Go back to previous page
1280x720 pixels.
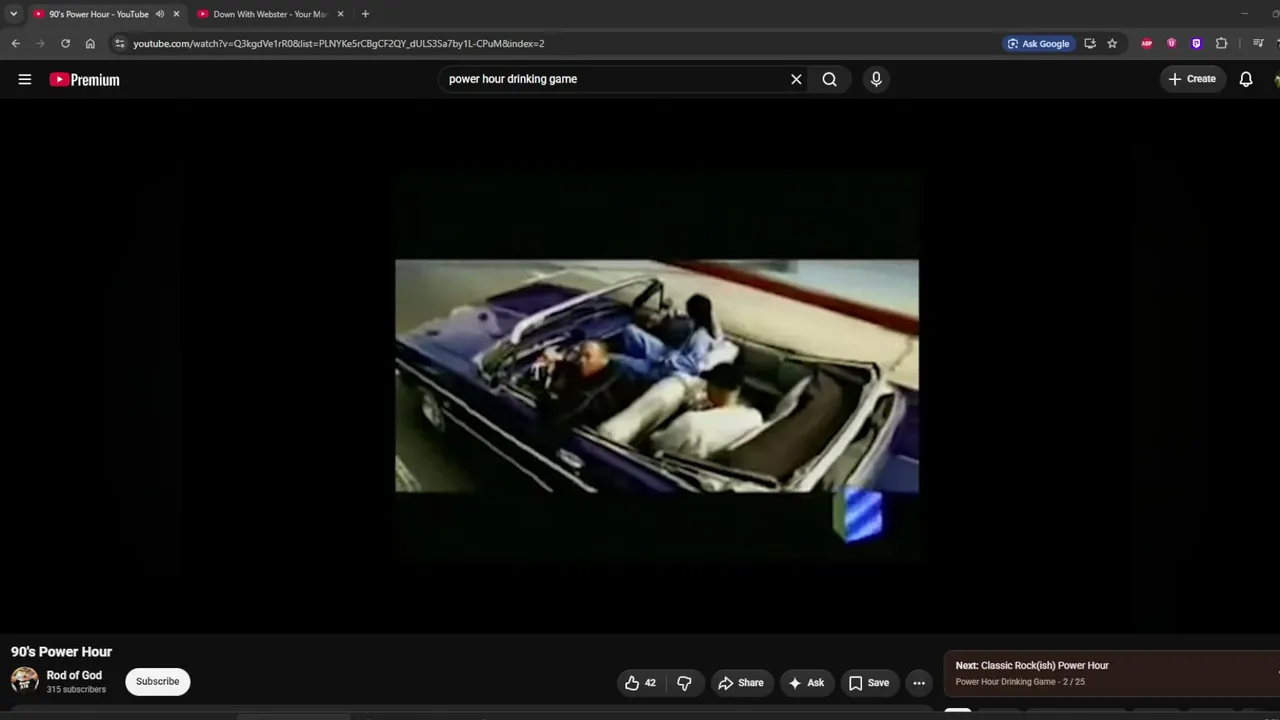click(16, 44)
